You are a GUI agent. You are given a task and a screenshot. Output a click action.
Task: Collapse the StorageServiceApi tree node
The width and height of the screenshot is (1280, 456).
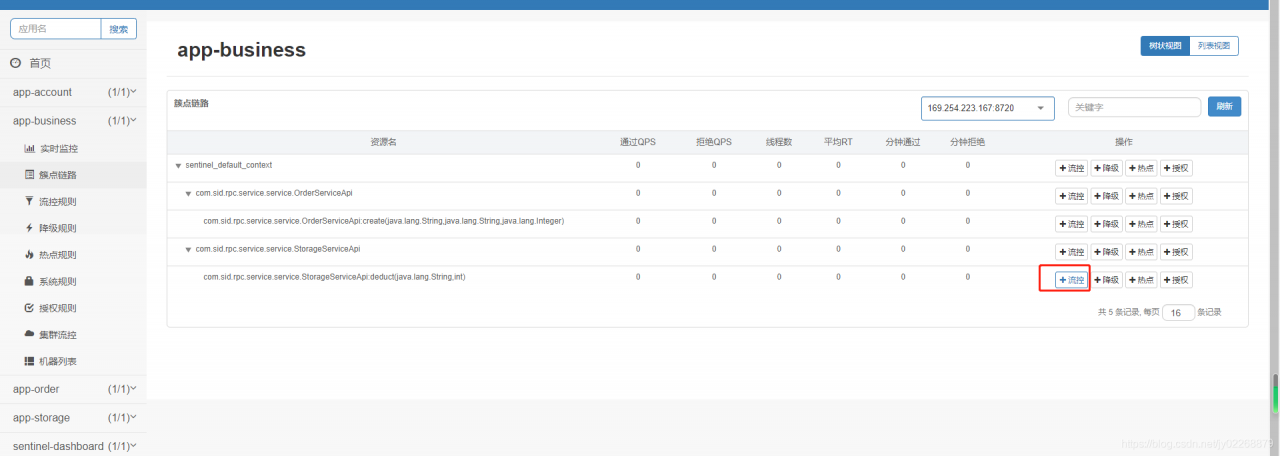point(188,249)
